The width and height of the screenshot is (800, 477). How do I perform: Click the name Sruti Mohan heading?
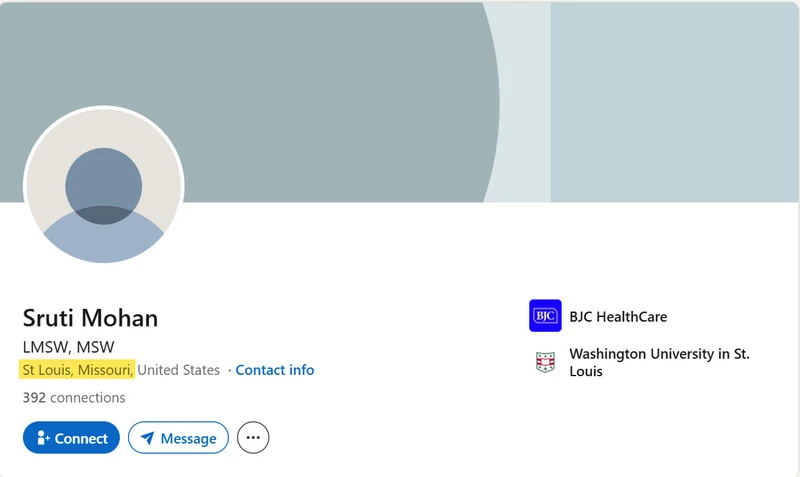(90, 318)
